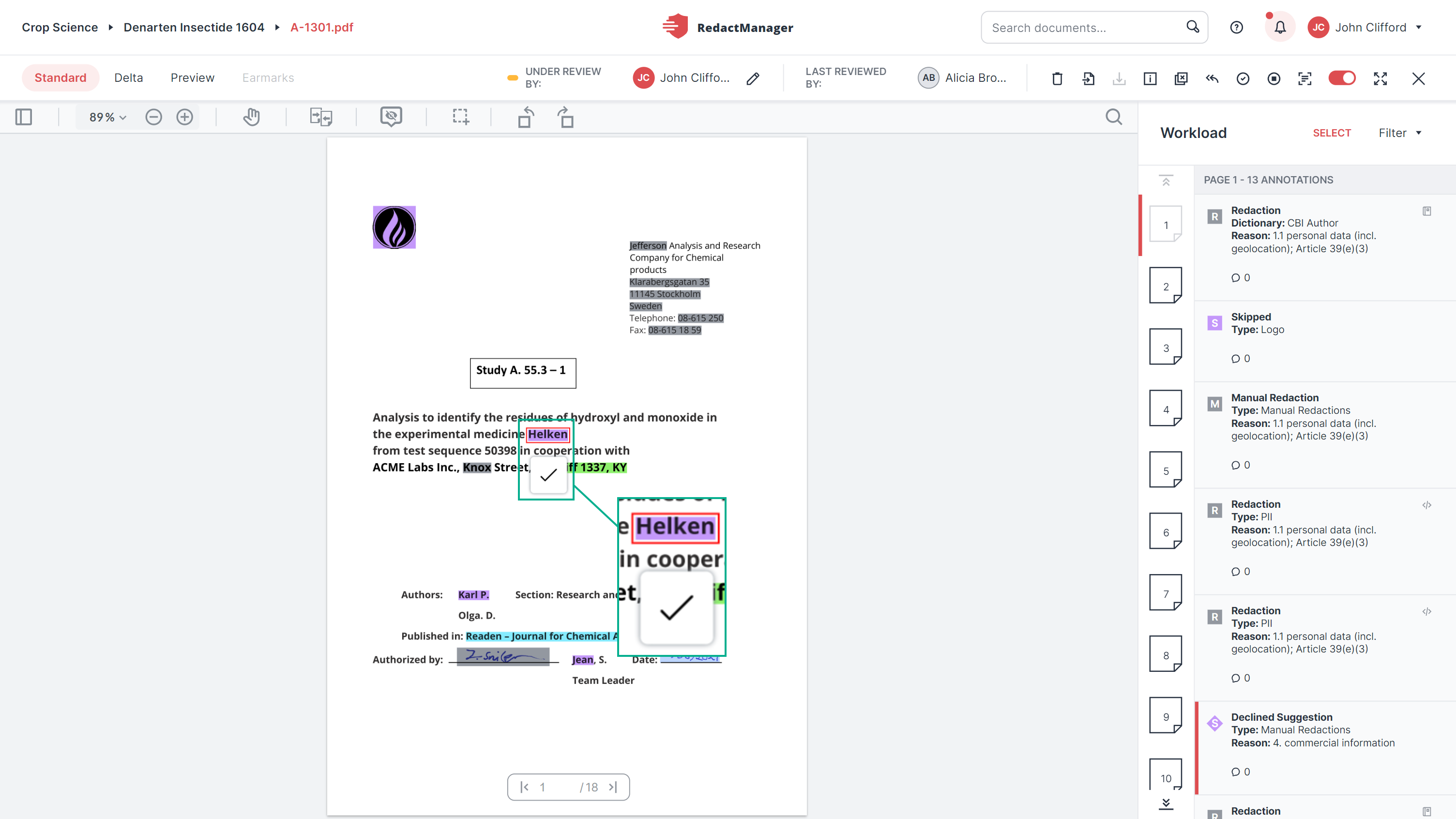Click the search magnifier in the search box
Image resolution: width=1456 pixels, height=819 pixels.
[x=1193, y=27]
